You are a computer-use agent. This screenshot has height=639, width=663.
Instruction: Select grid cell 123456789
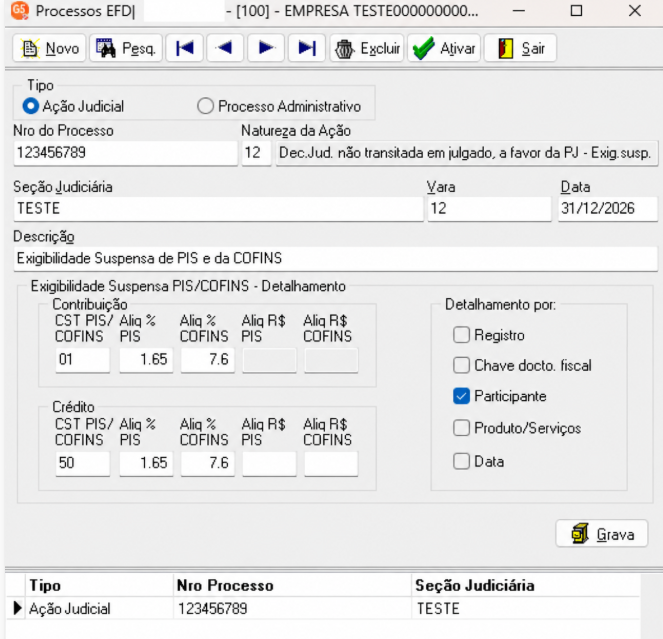click(292, 609)
